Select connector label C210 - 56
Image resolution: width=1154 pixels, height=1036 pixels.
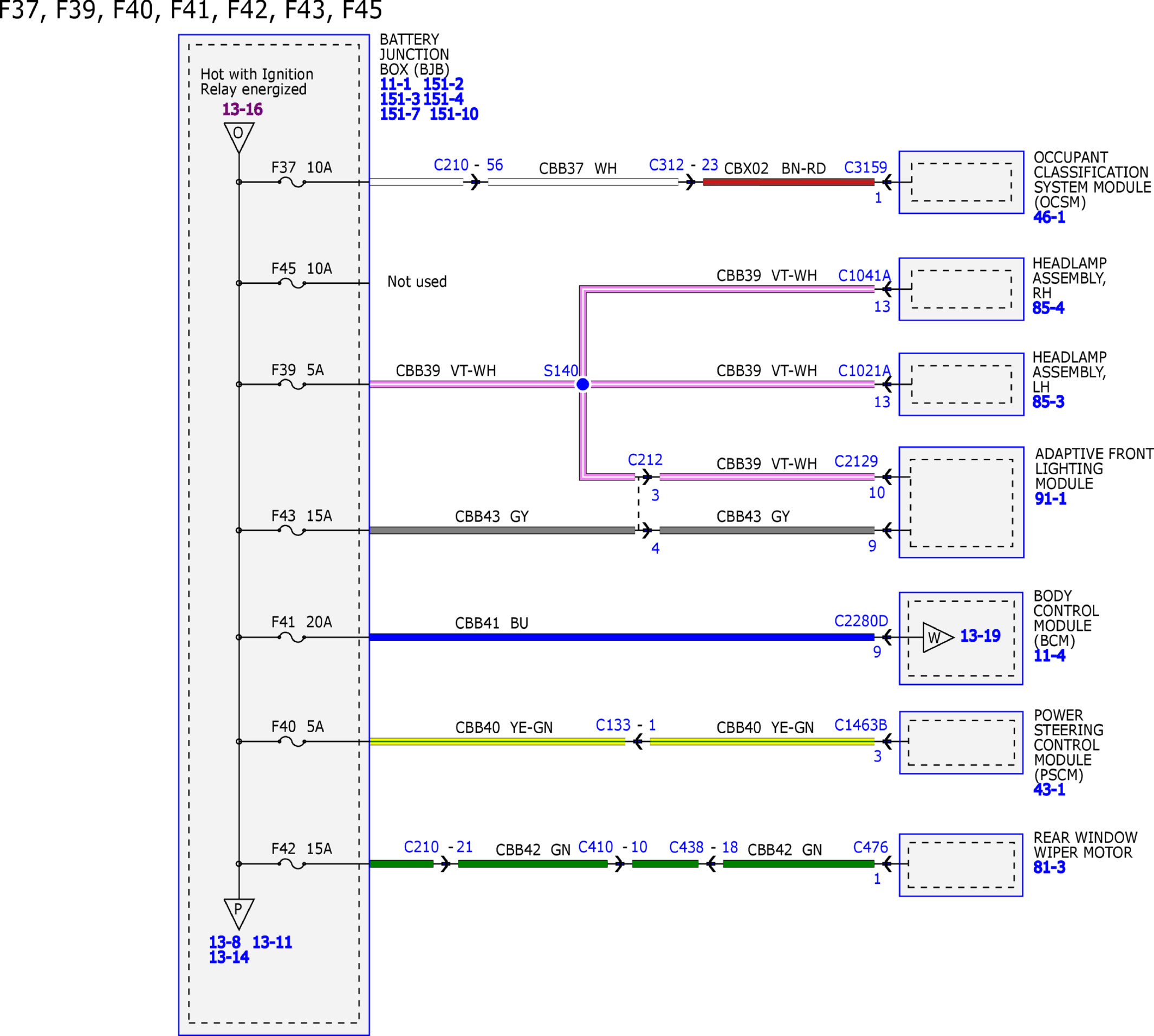coord(468,165)
